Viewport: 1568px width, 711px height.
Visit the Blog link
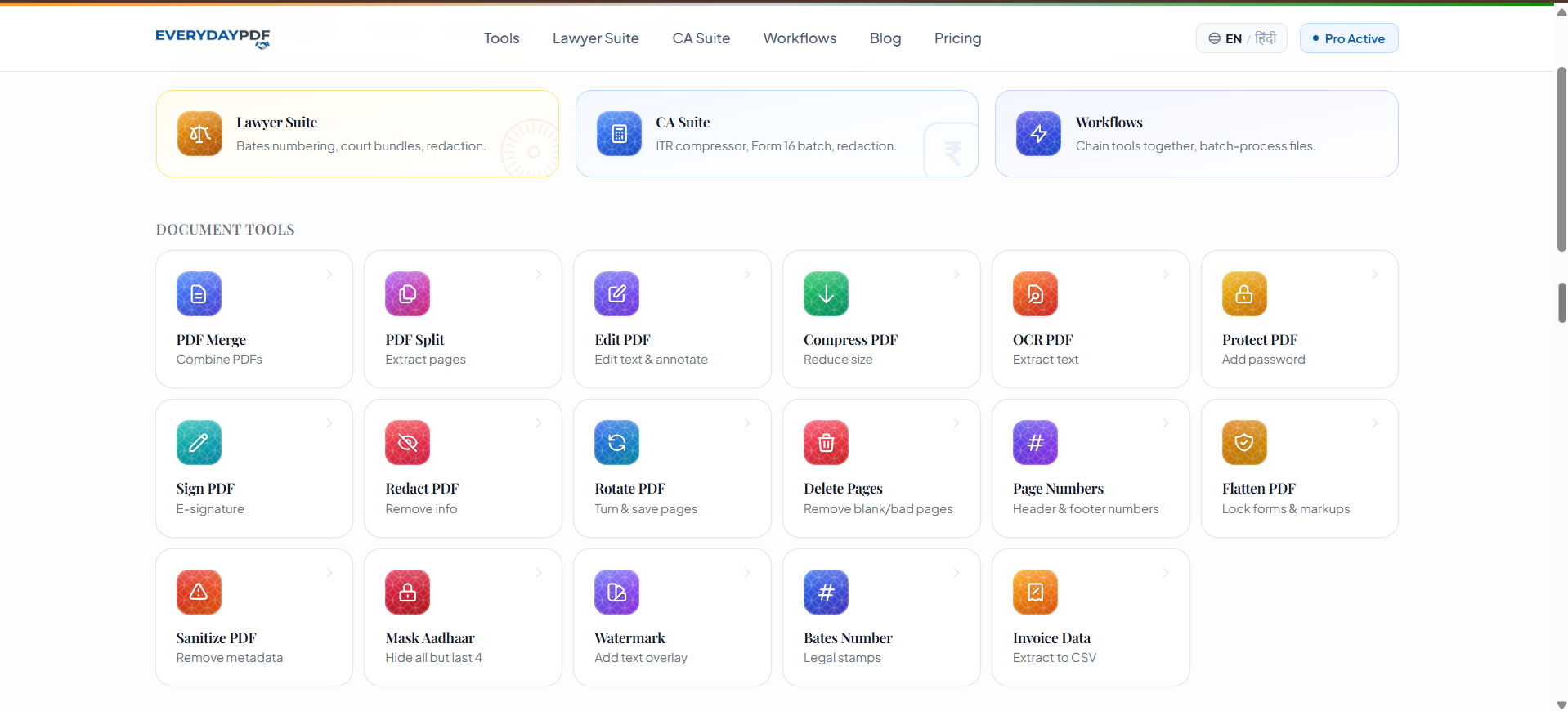(x=885, y=38)
